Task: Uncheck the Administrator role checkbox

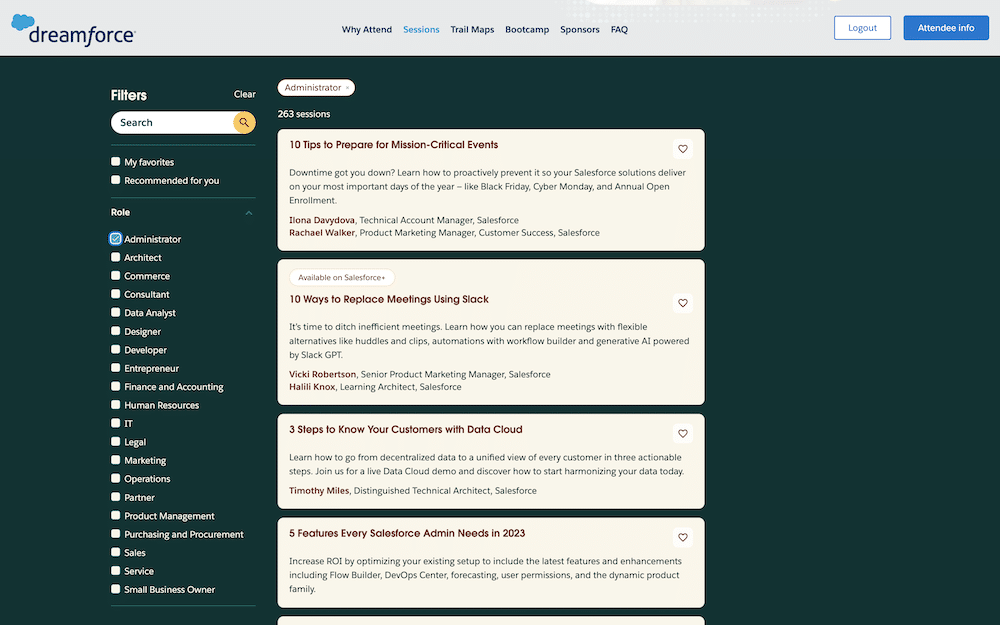Action: coord(115,239)
